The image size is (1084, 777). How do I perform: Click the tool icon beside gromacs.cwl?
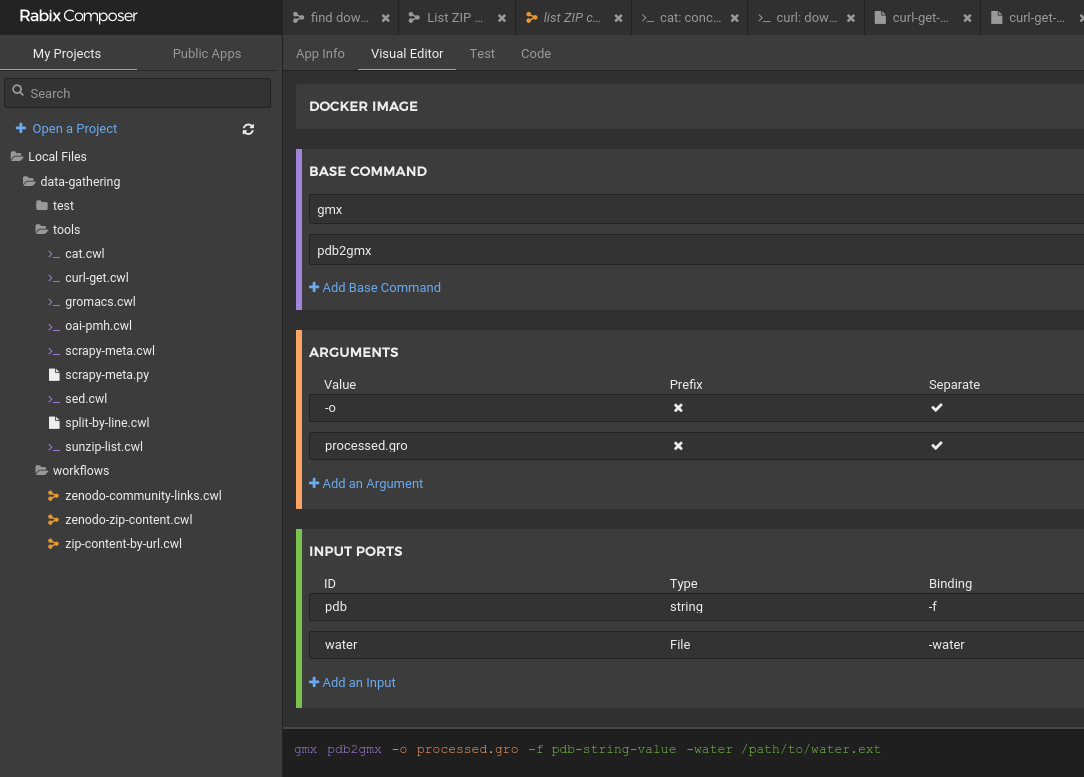(54, 303)
